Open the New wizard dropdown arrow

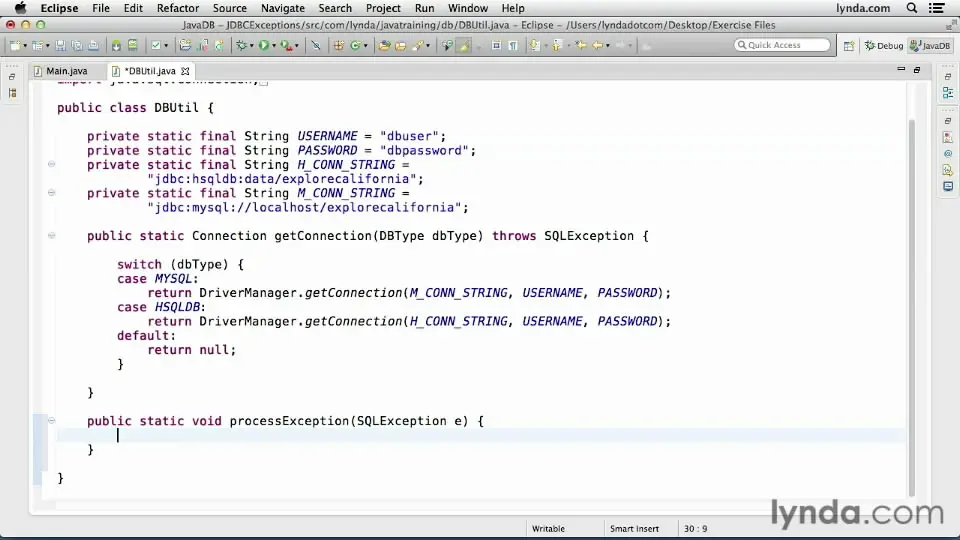[x=24, y=46]
